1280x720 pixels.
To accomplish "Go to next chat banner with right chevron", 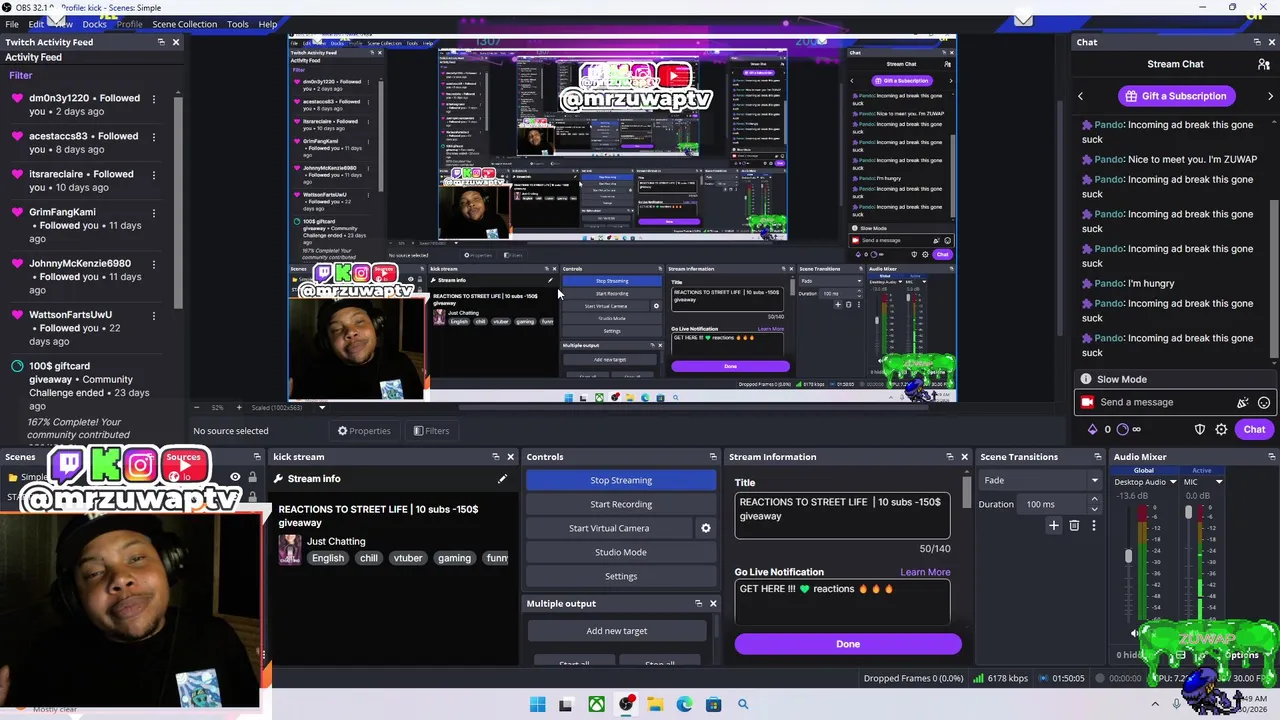I will (1270, 96).
